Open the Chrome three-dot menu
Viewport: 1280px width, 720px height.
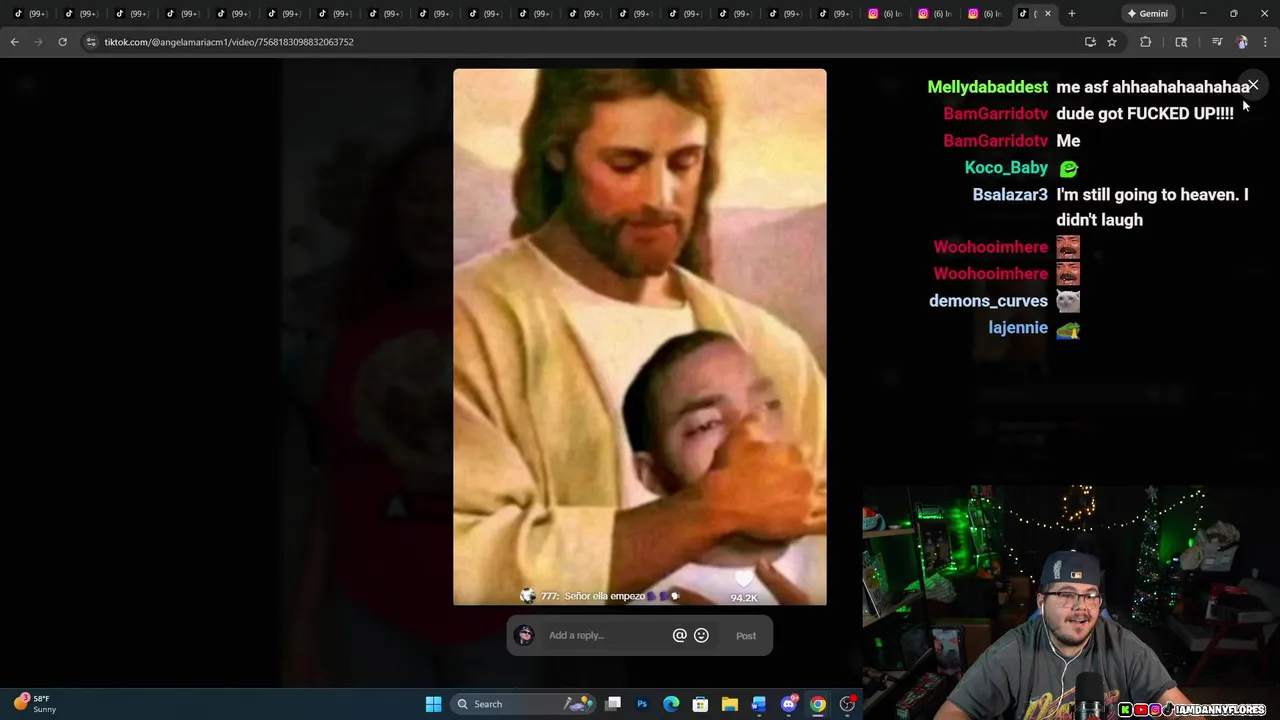[x=1266, y=42]
